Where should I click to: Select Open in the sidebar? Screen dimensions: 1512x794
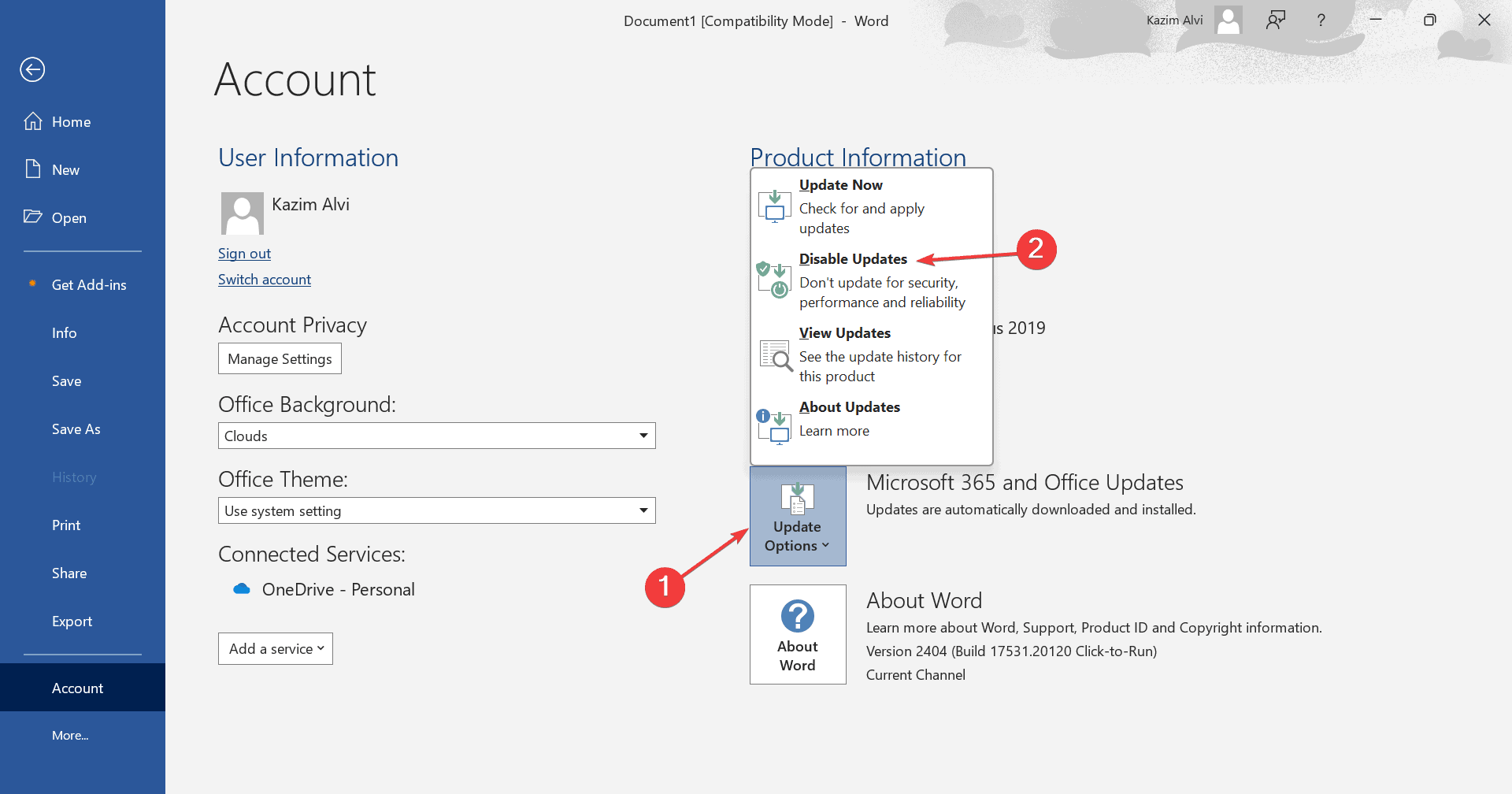coord(83,217)
